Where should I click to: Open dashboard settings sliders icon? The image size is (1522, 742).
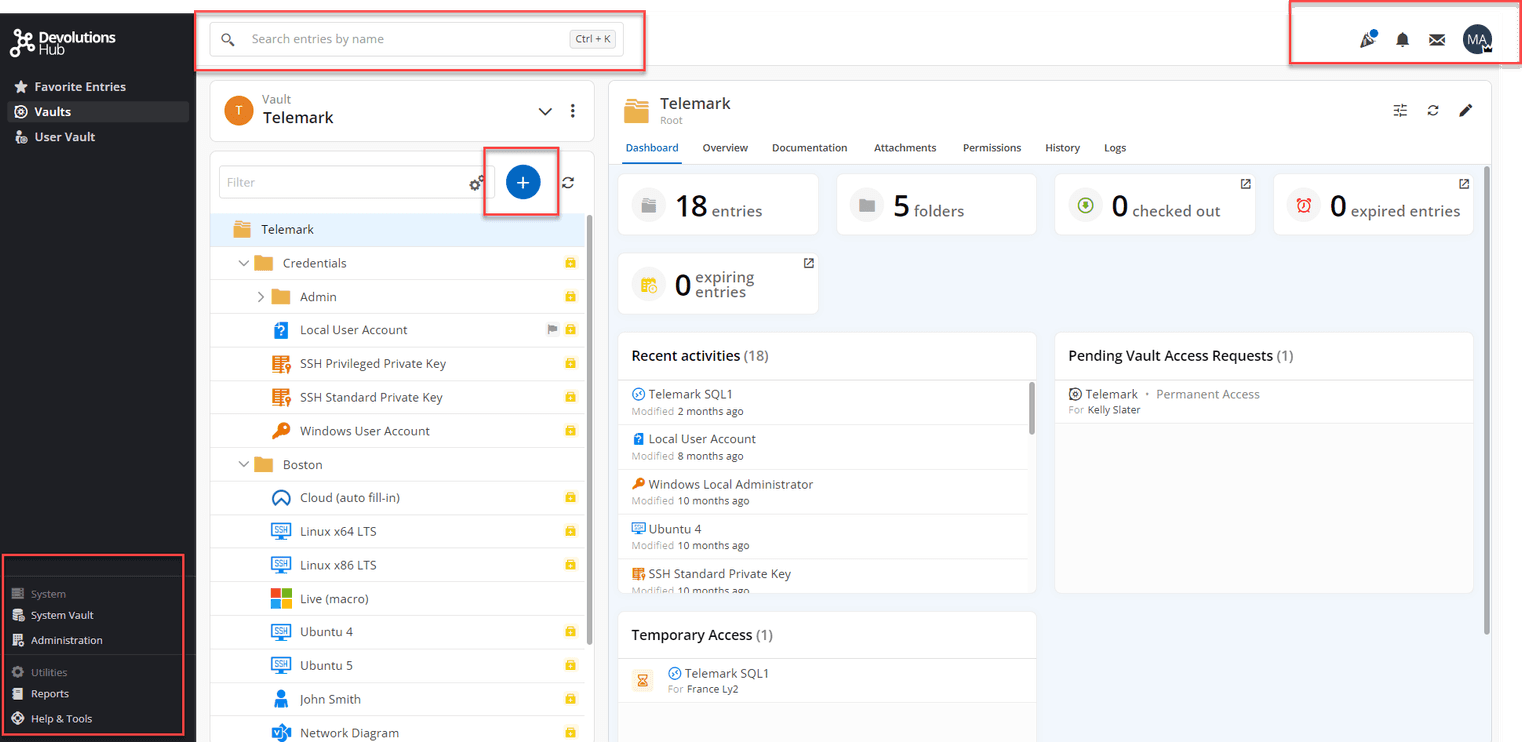coord(1400,110)
